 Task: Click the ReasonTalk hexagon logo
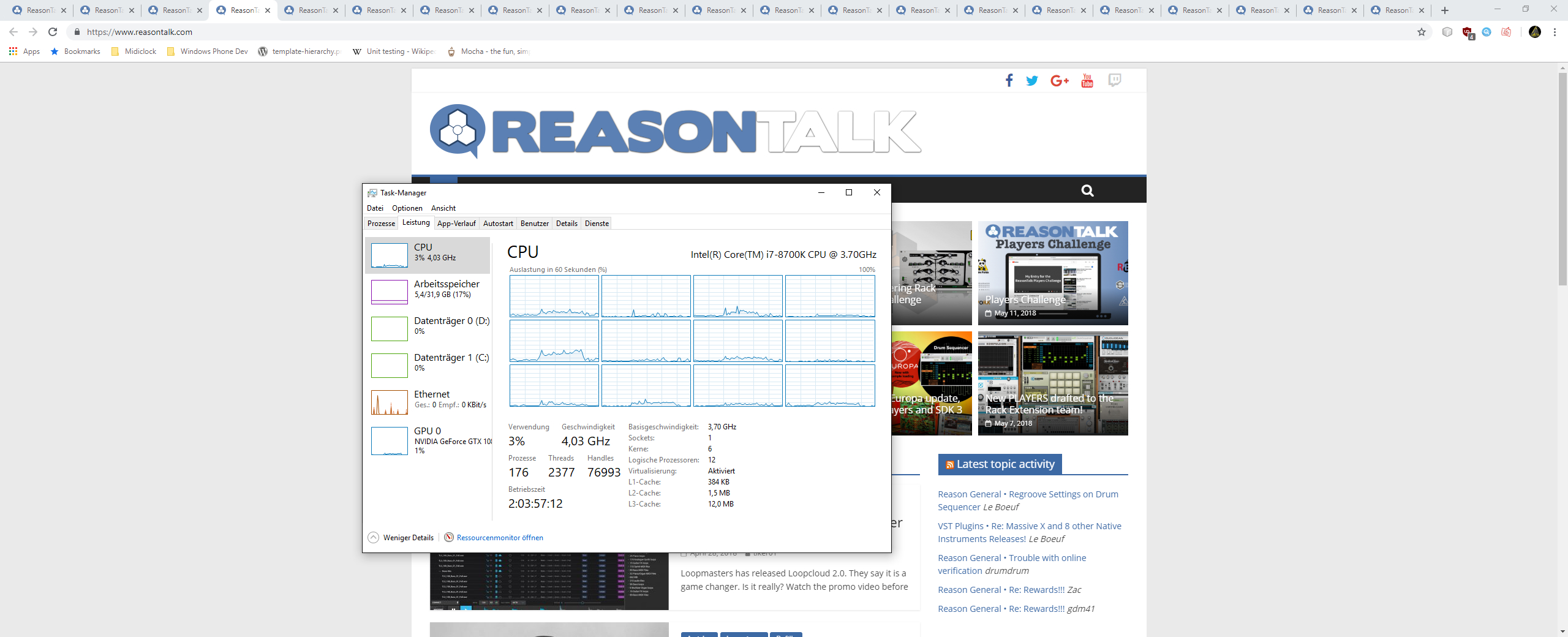coord(457,130)
